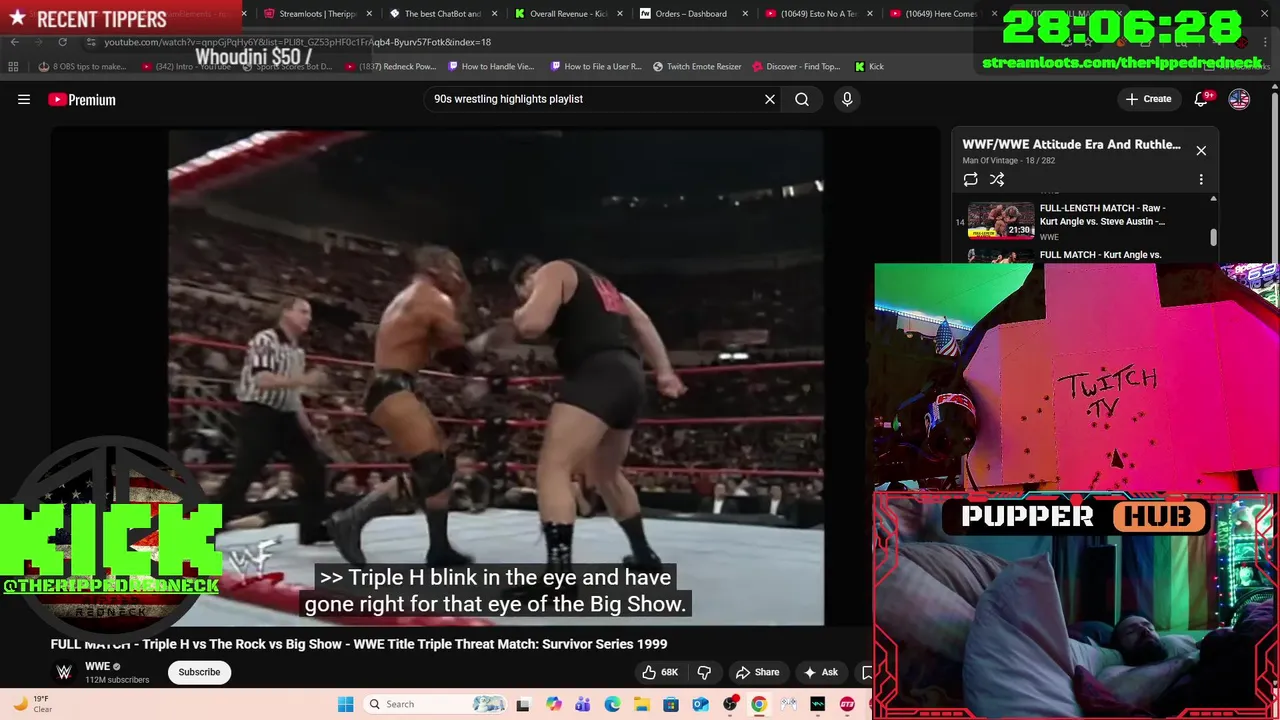Click the taskbar Search box
This screenshot has width=1280, height=720.
434,704
